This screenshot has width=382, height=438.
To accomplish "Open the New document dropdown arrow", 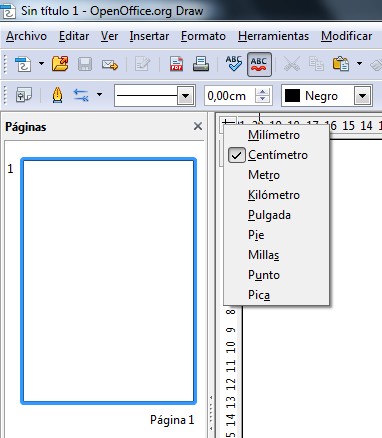I will click(41, 63).
